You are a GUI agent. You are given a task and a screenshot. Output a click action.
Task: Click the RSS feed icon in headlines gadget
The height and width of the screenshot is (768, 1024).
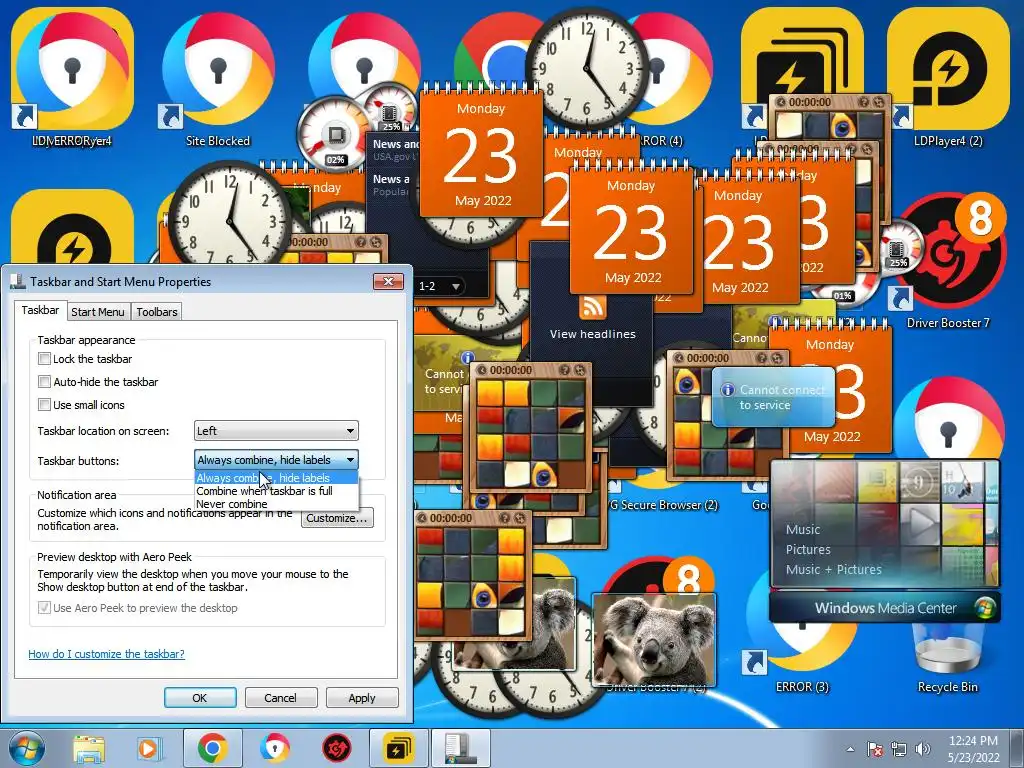(x=592, y=308)
